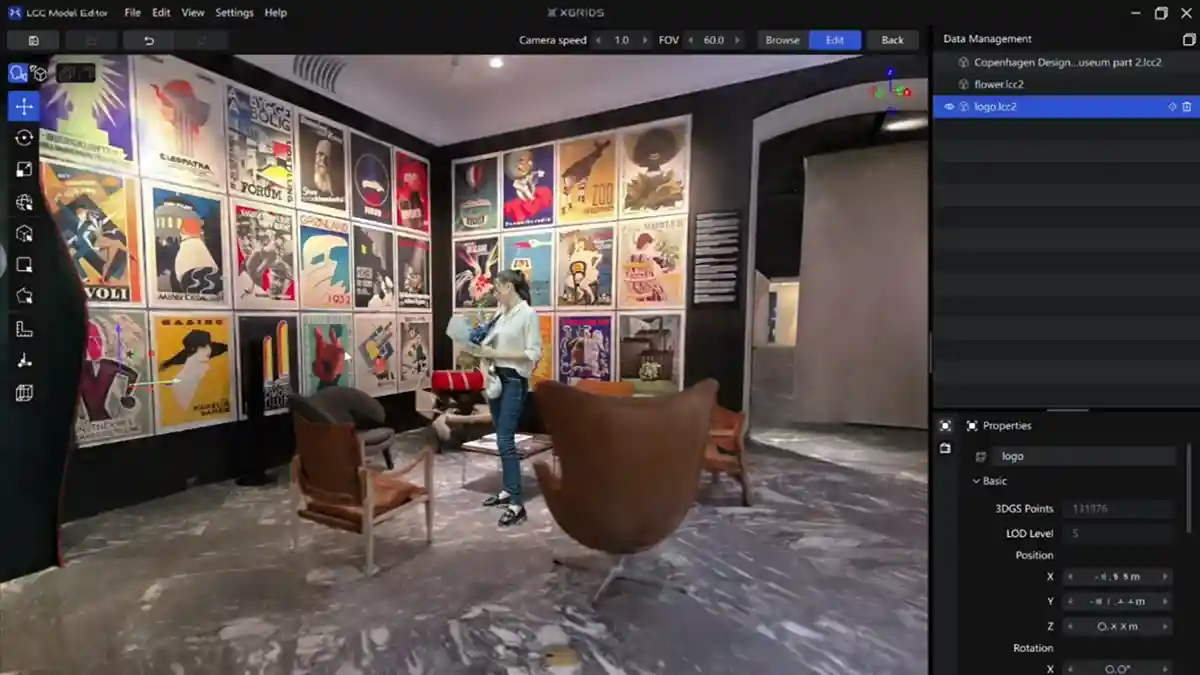Decrease Position X with left arrow
This screenshot has width=1200, height=675.
[1070, 577]
